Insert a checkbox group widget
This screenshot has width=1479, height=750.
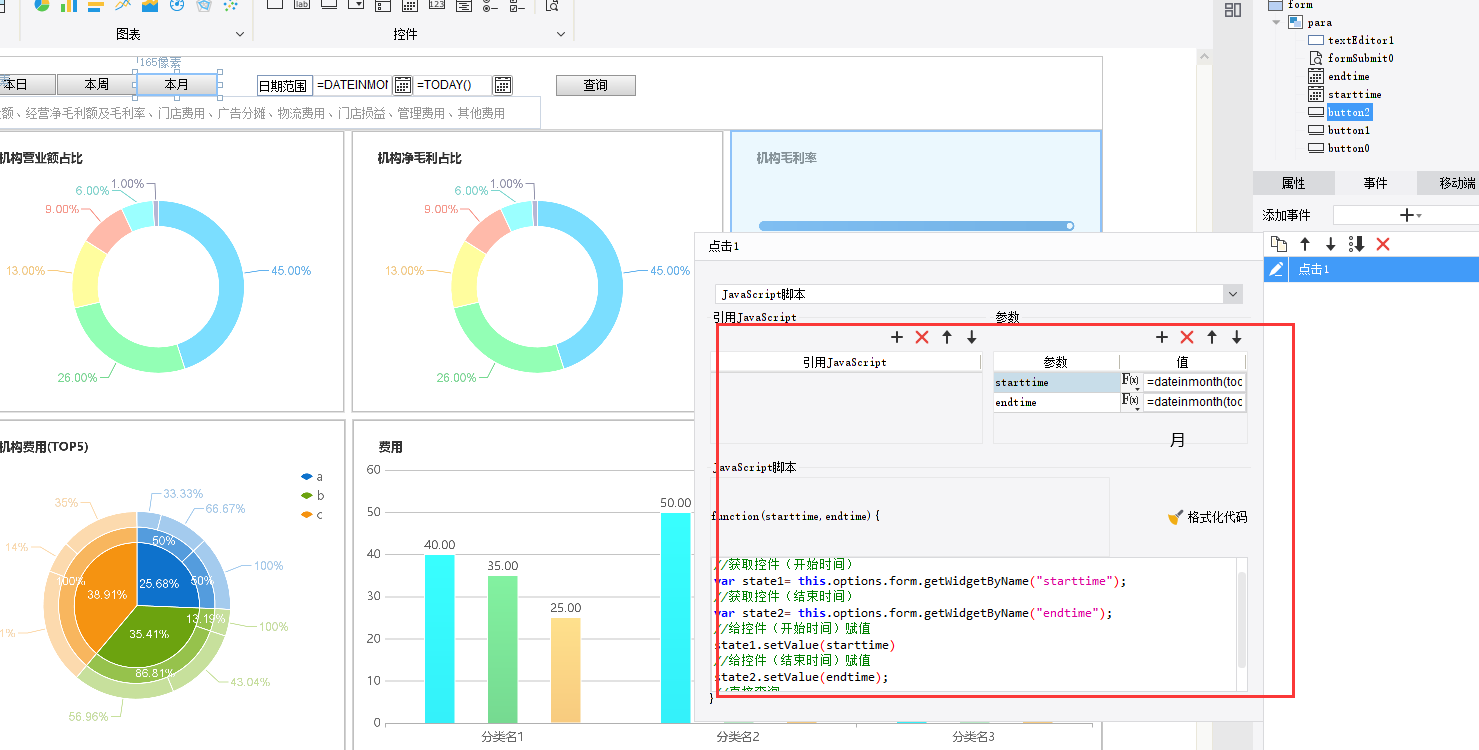point(517,6)
